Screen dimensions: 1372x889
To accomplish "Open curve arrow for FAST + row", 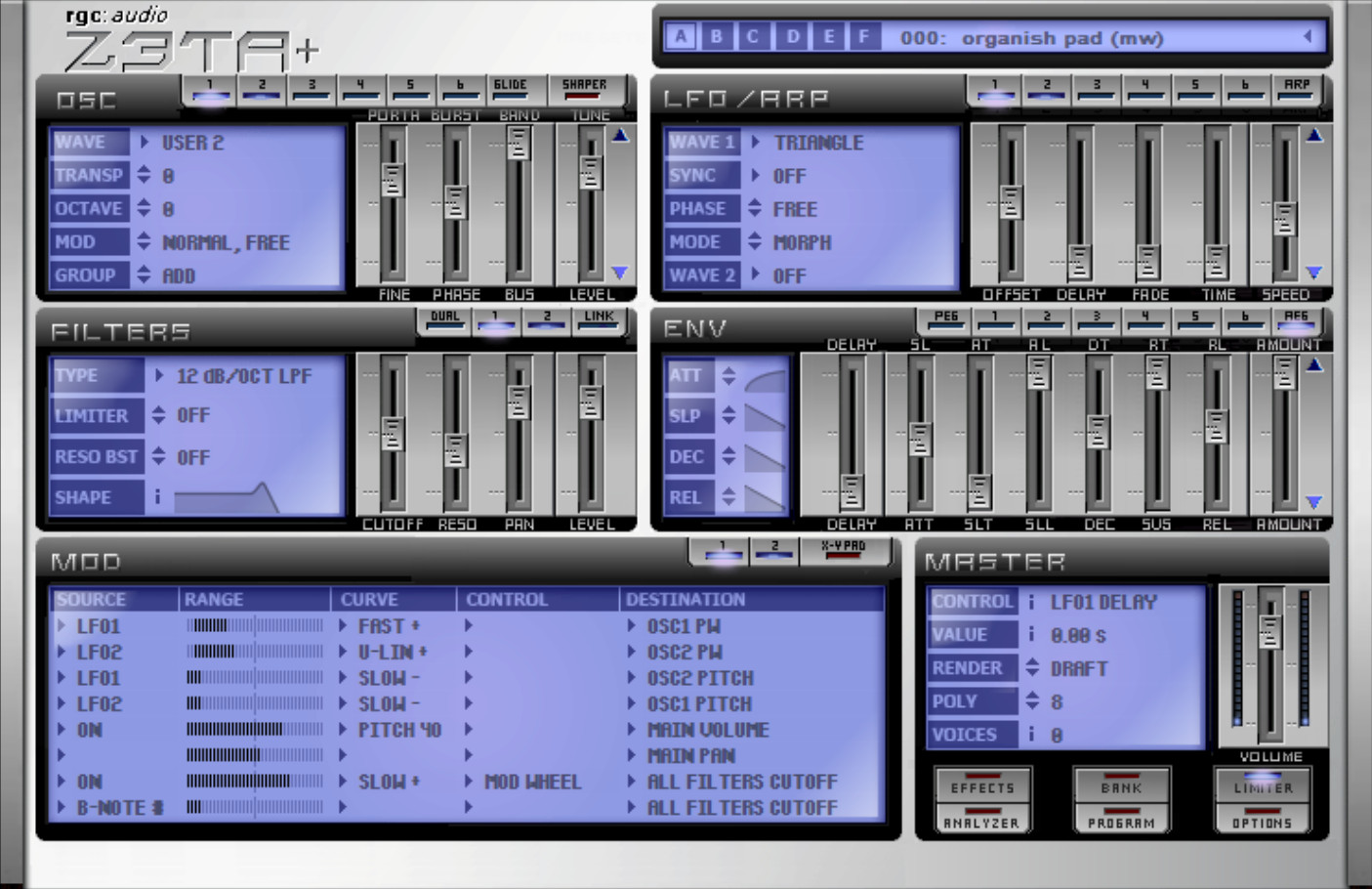I will pyautogui.click(x=343, y=626).
